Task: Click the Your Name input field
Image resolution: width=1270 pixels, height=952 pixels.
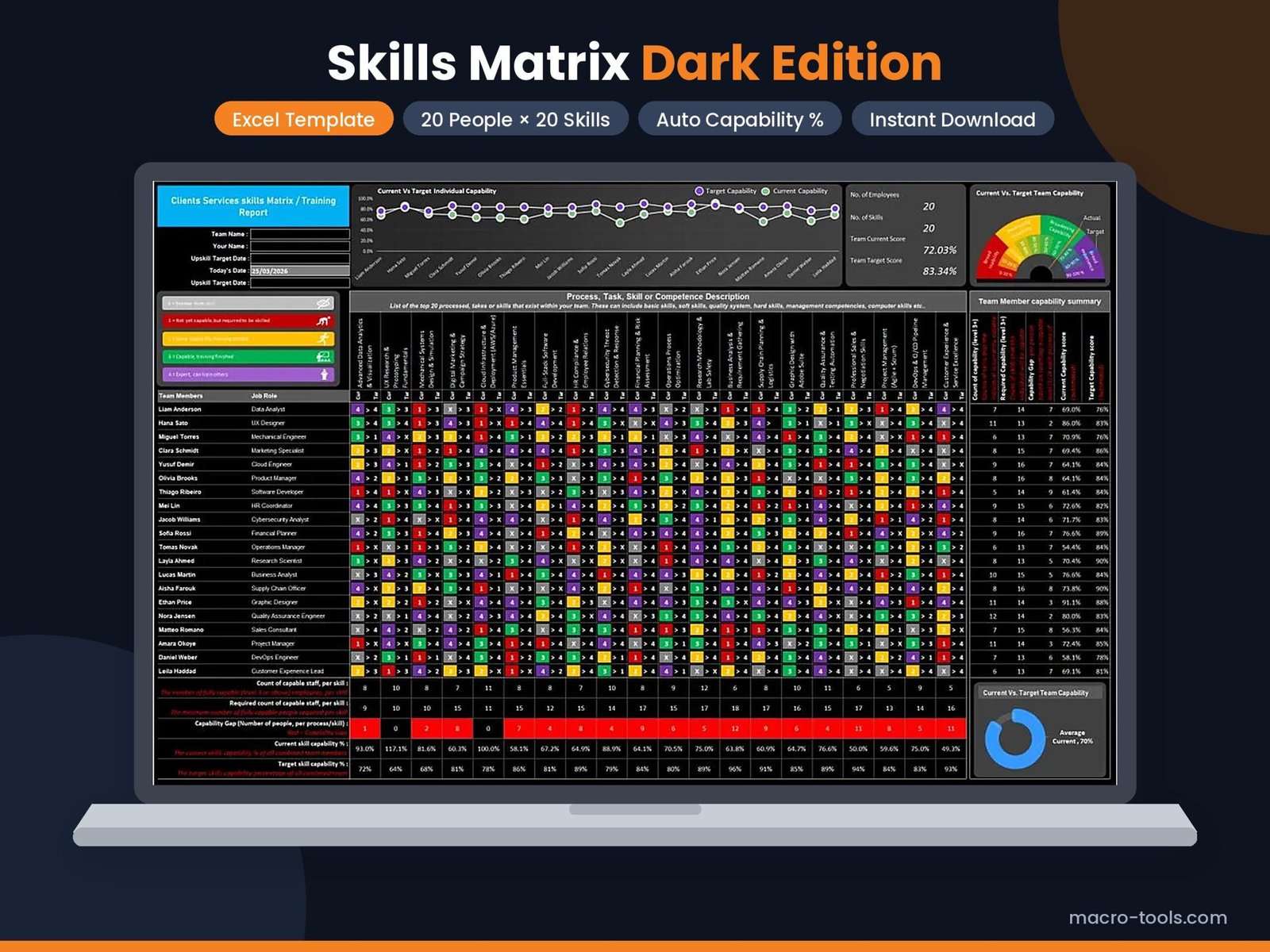Action: click(299, 246)
